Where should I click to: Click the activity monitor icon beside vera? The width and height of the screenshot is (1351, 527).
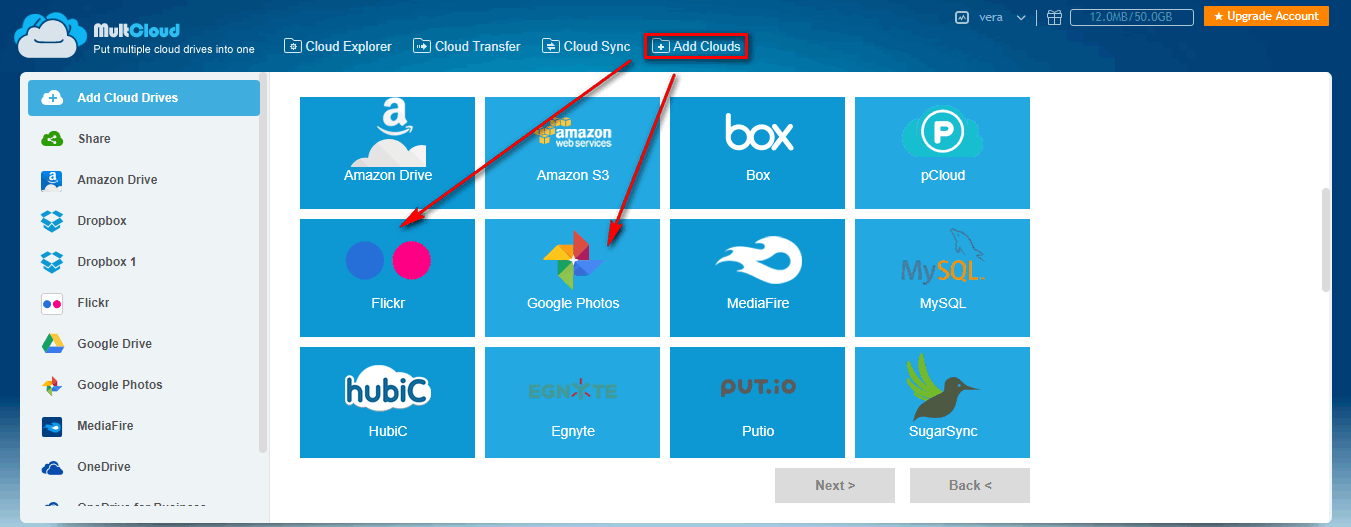click(963, 17)
